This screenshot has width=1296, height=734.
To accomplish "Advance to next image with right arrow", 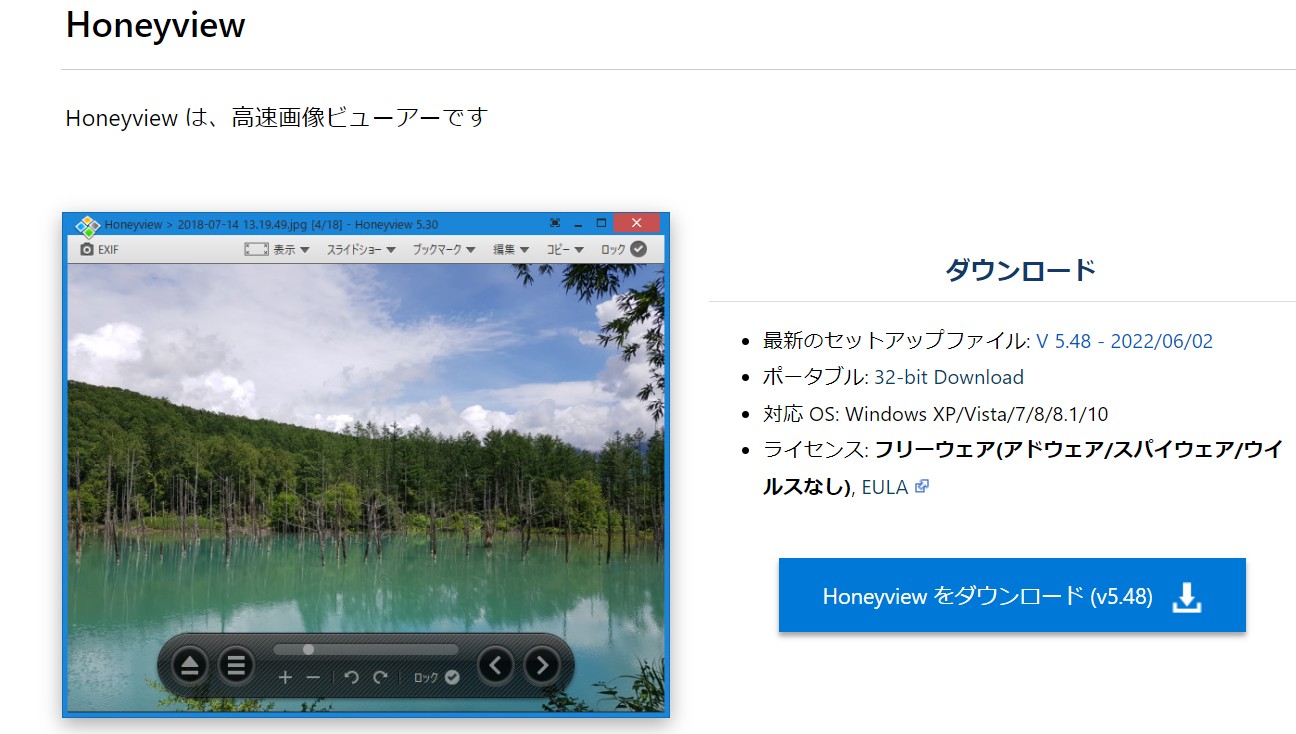I will tap(541, 664).
